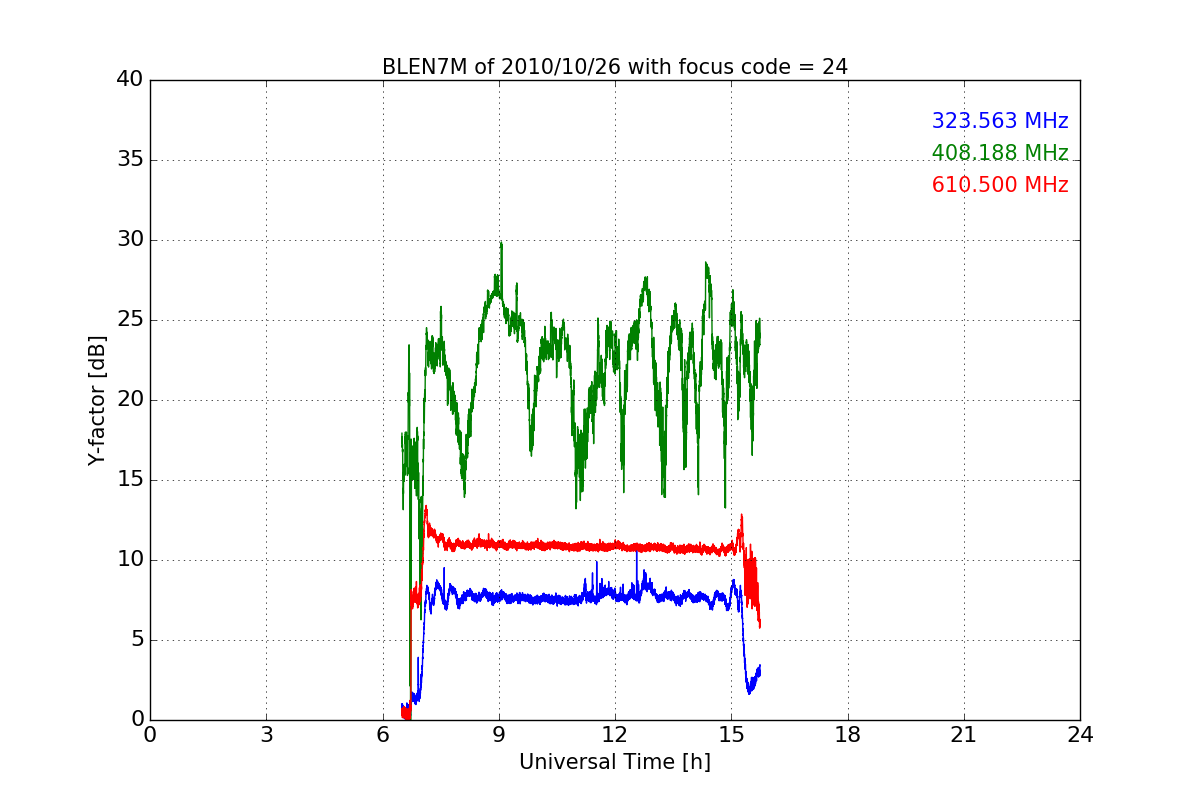Click x-axis tick label '18'
1200x800 pixels.
point(848,735)
